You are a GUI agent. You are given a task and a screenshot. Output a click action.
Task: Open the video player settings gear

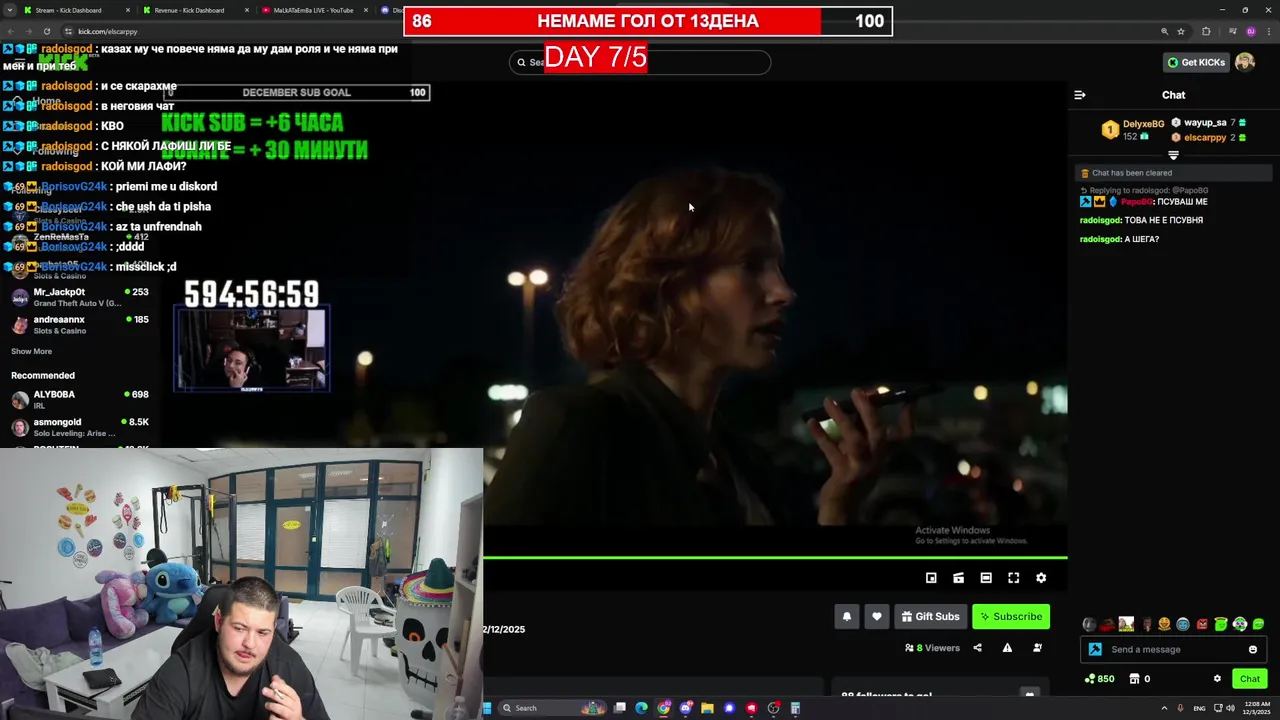click(1041, 578)
